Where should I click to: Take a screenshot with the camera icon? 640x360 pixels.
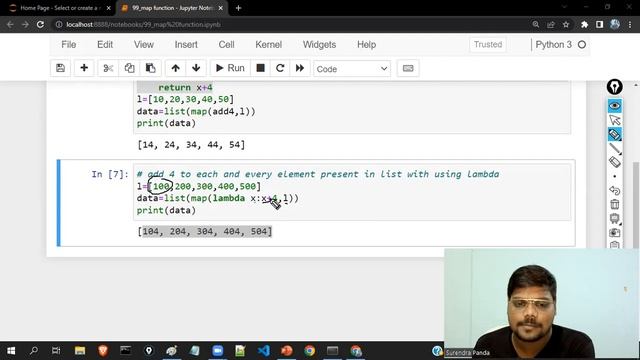click(x=615, y=233)
